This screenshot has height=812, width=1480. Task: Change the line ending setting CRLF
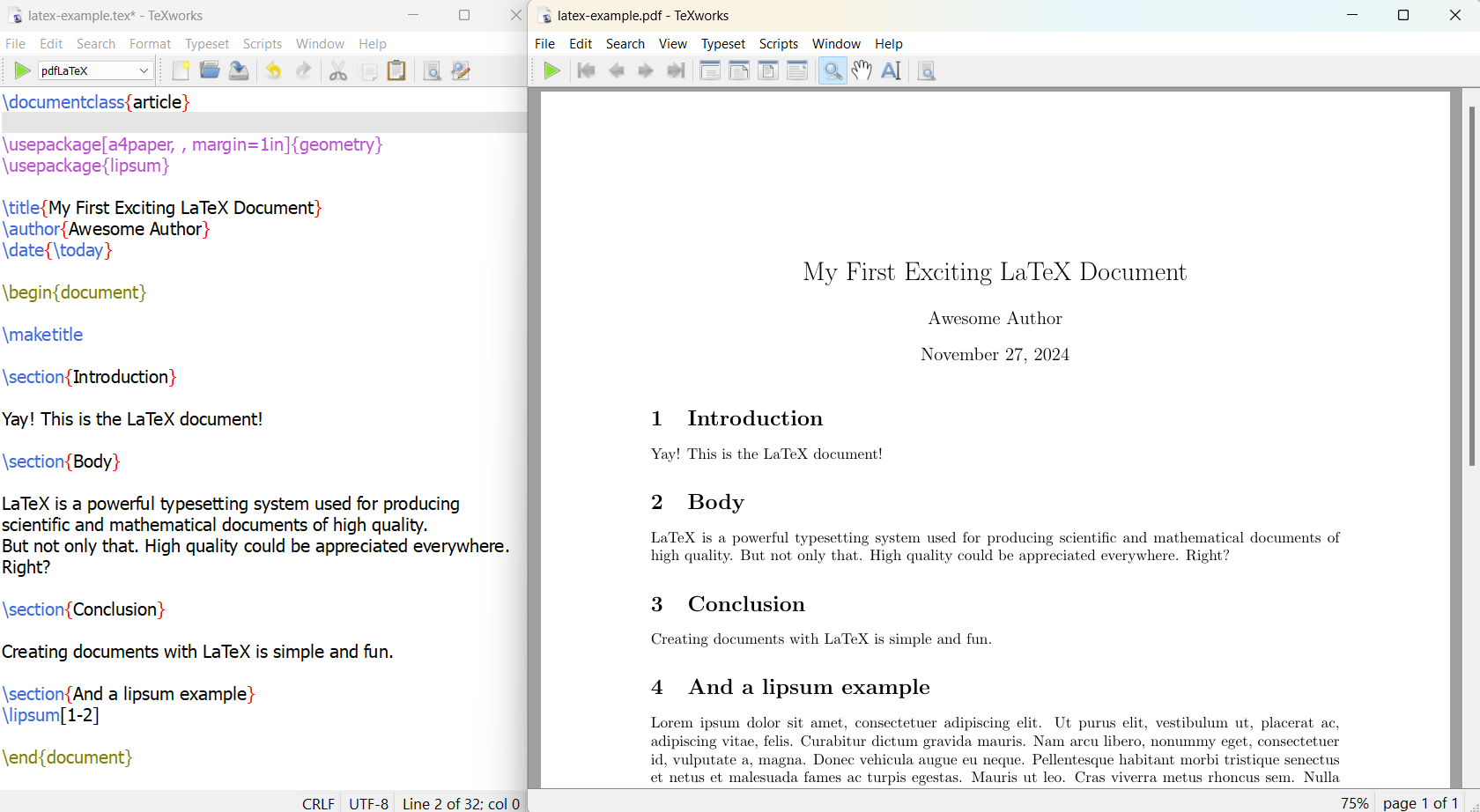pos(318,803)
